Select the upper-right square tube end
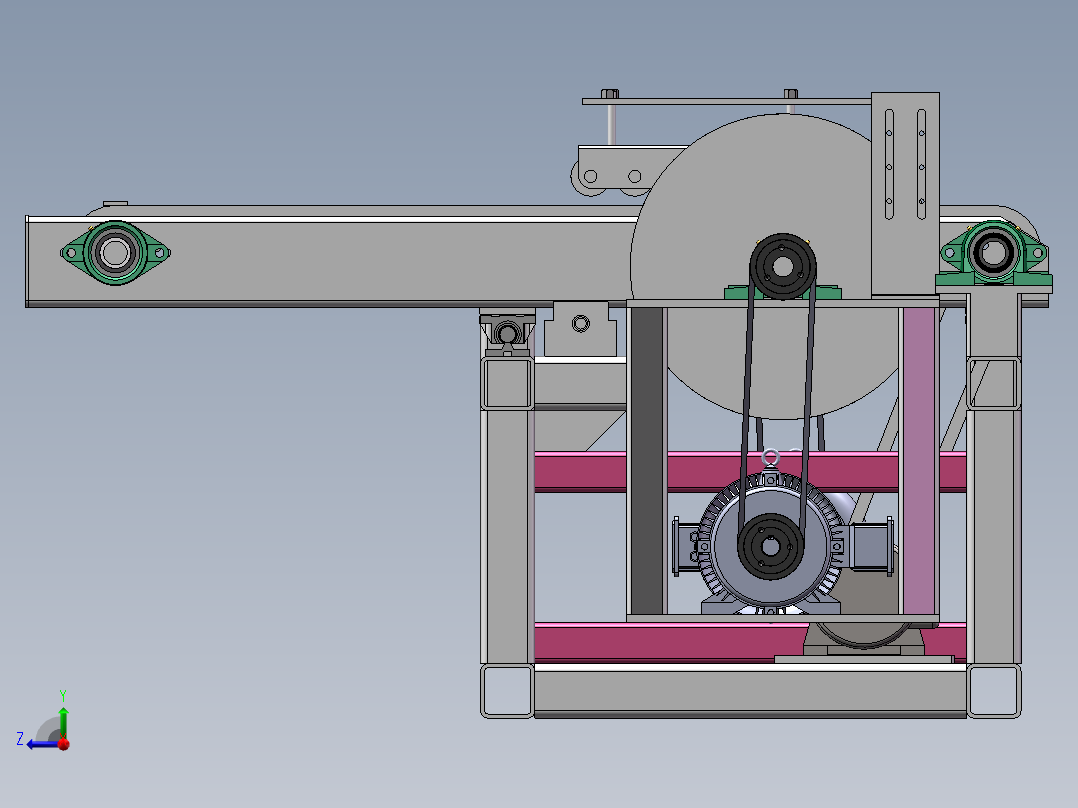The image size is (1078, 808). click(994, 383)
